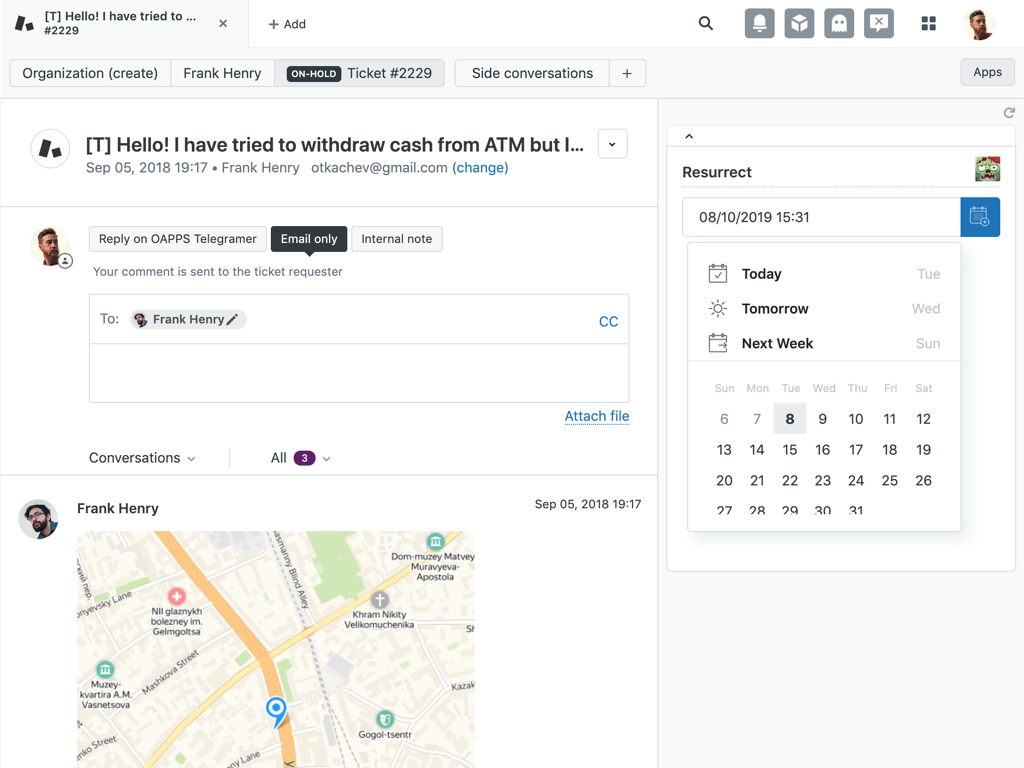Switch reply mode to Internal note
Screen dimensions: 1024x768
[397, 239]
